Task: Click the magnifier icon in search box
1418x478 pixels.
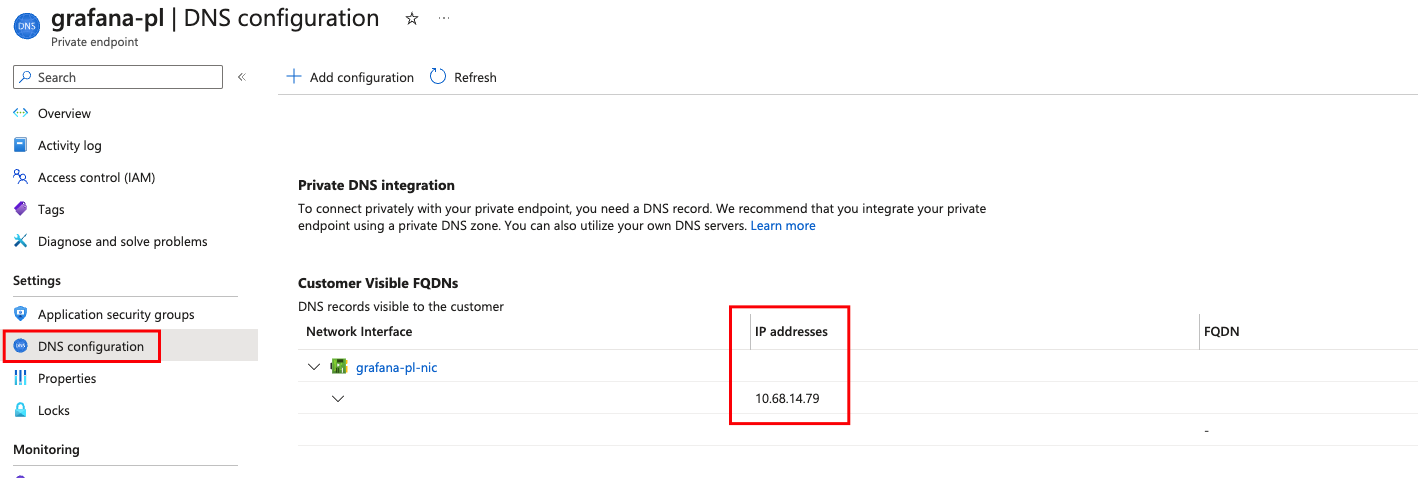Action: [25, 77]
